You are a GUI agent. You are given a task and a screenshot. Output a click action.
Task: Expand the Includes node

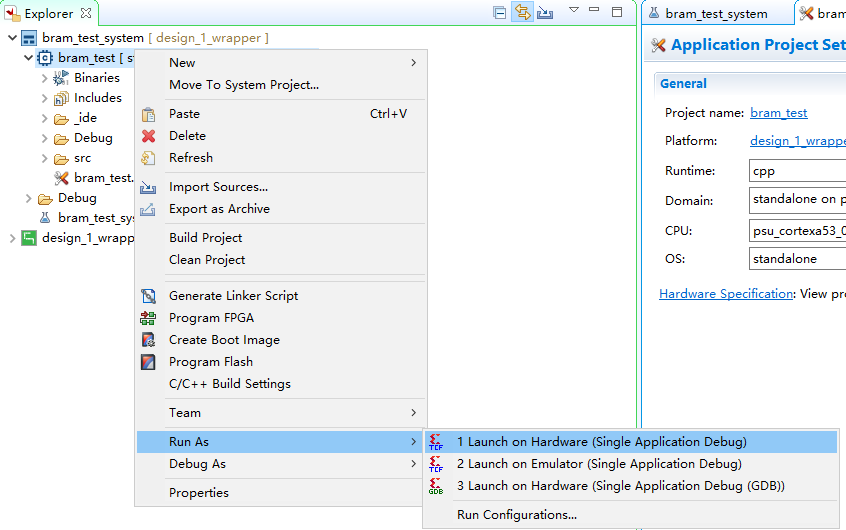[45, 98]
